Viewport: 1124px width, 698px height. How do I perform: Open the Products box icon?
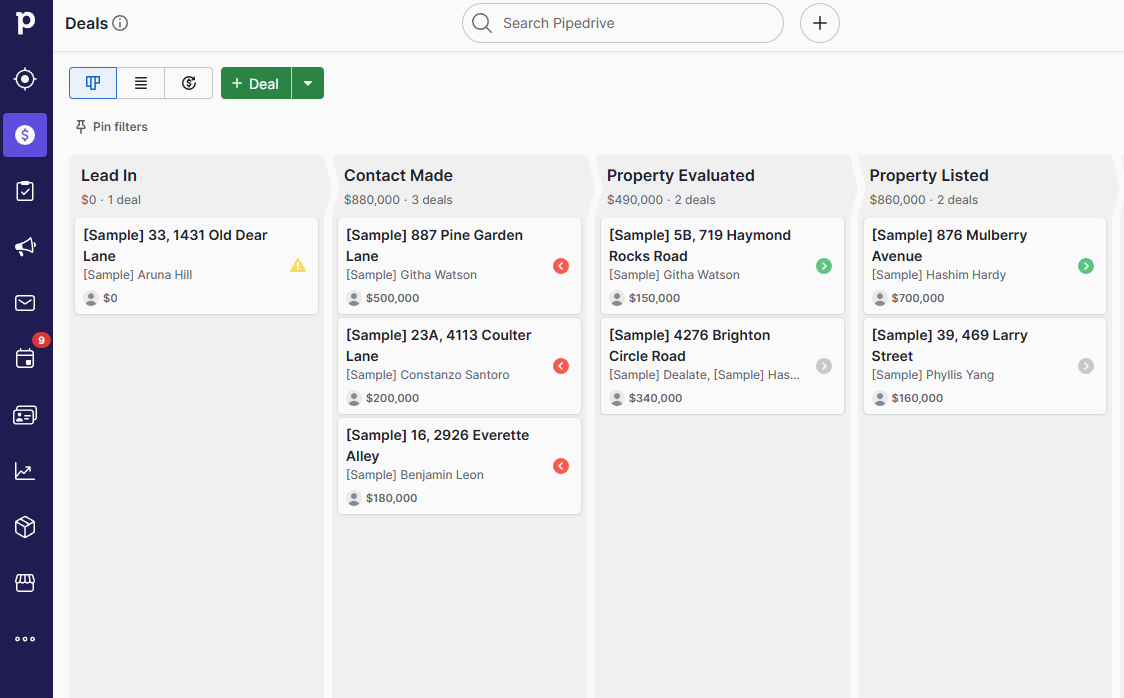(x=25, y=527)
